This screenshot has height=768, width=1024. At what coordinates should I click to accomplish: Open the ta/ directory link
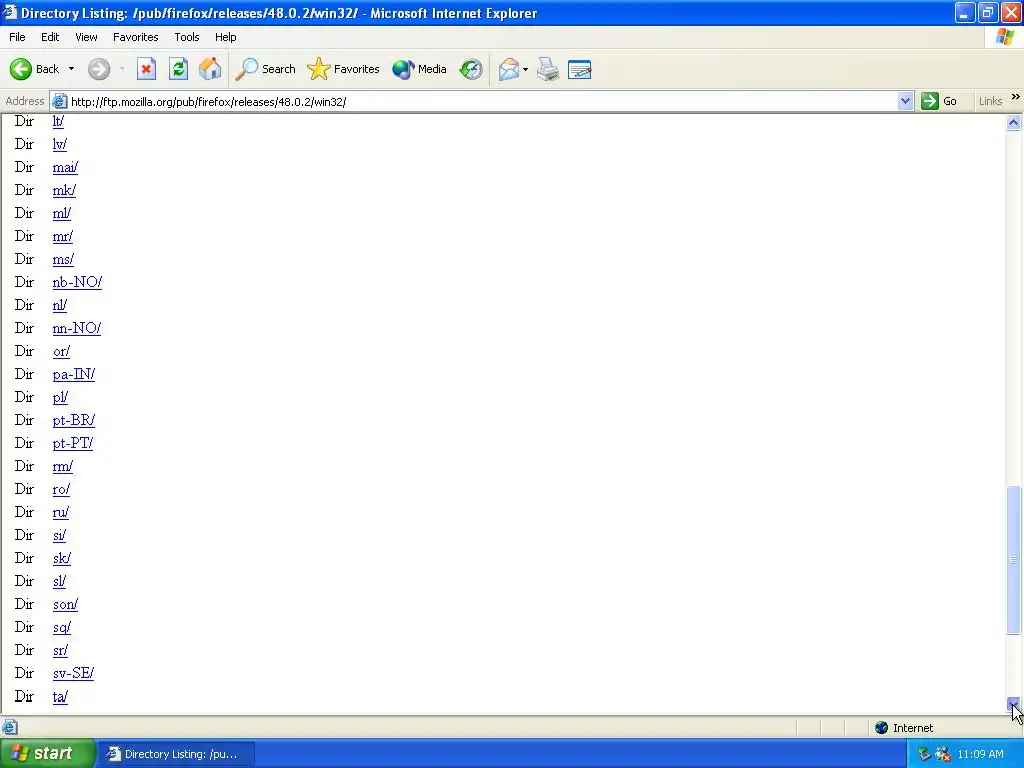tap(60, 696)
